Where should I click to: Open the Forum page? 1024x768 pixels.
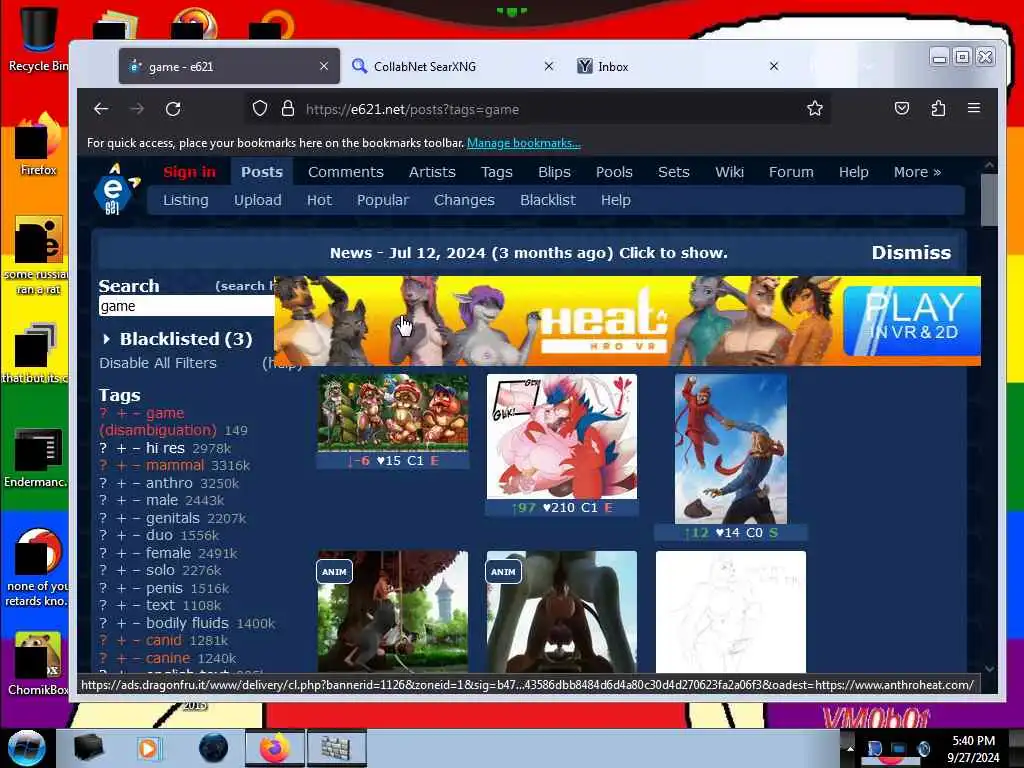click(x=791, y=172)
